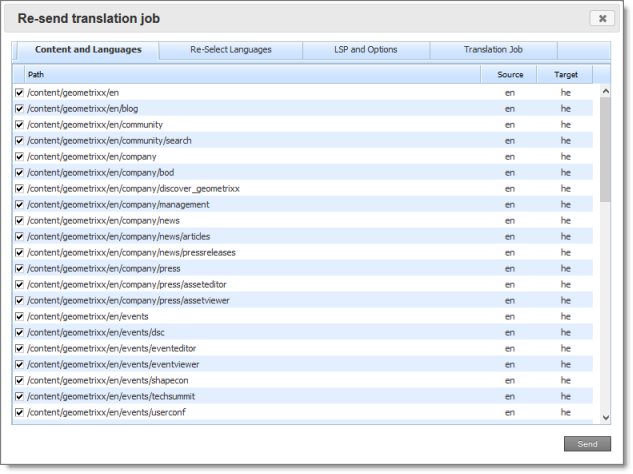Toggle checkbox for /en/community path
633x474 pixels.
19,124
